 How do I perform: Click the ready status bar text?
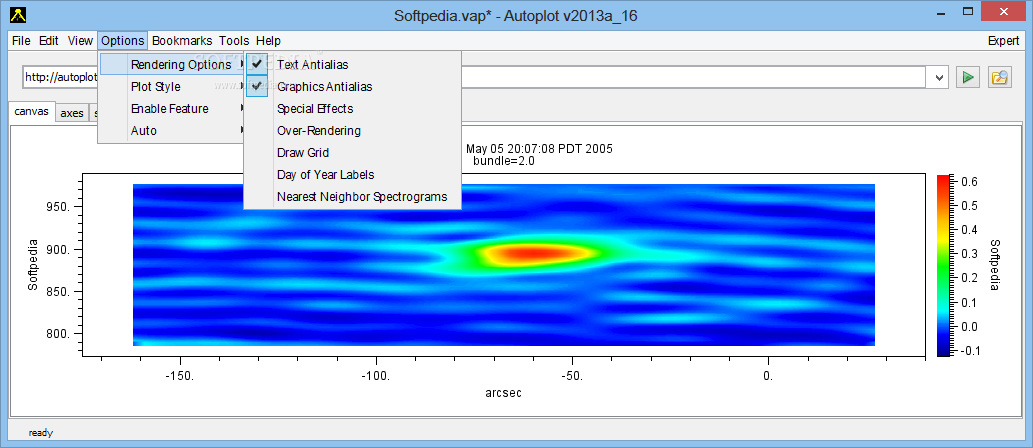pyautogui.click(x=40, y=433)
